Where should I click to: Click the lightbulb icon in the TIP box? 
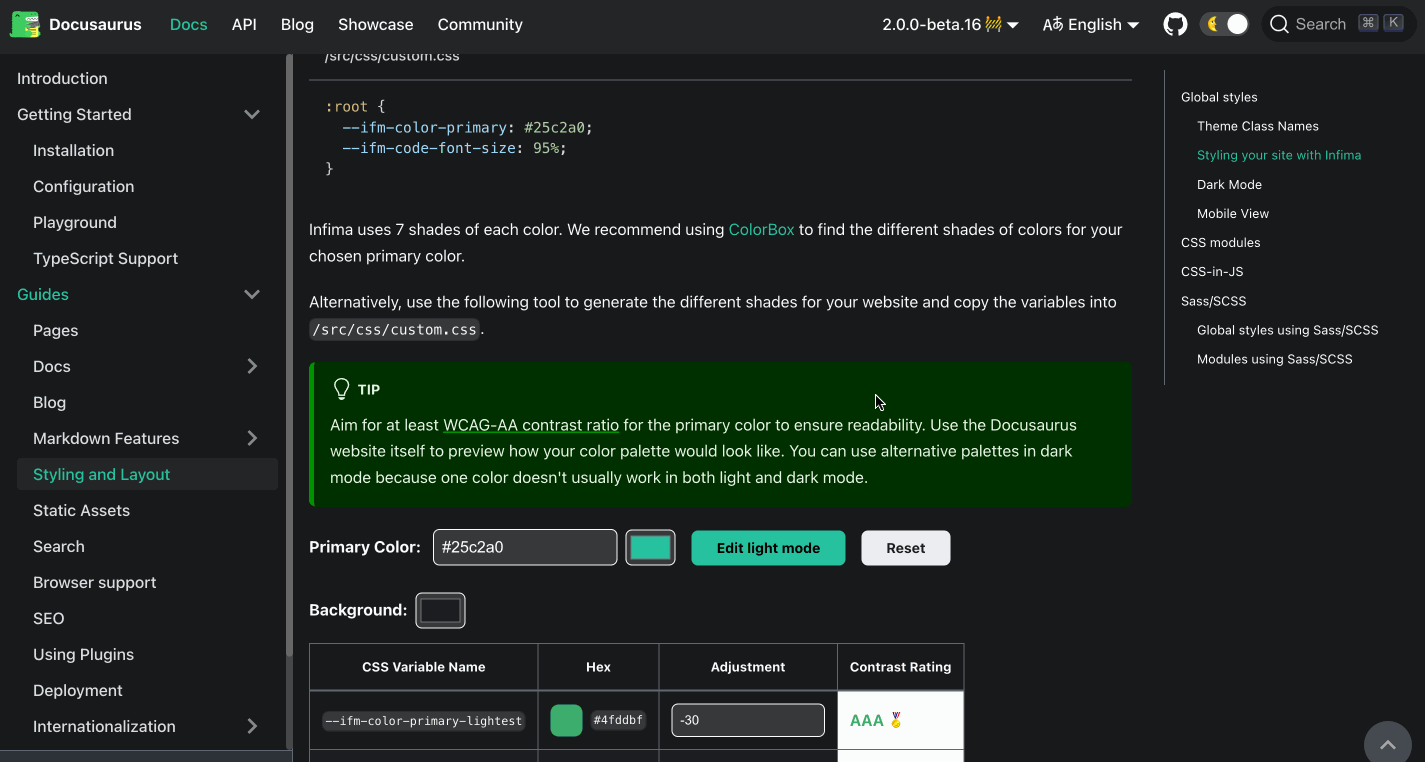click(339, 389)
